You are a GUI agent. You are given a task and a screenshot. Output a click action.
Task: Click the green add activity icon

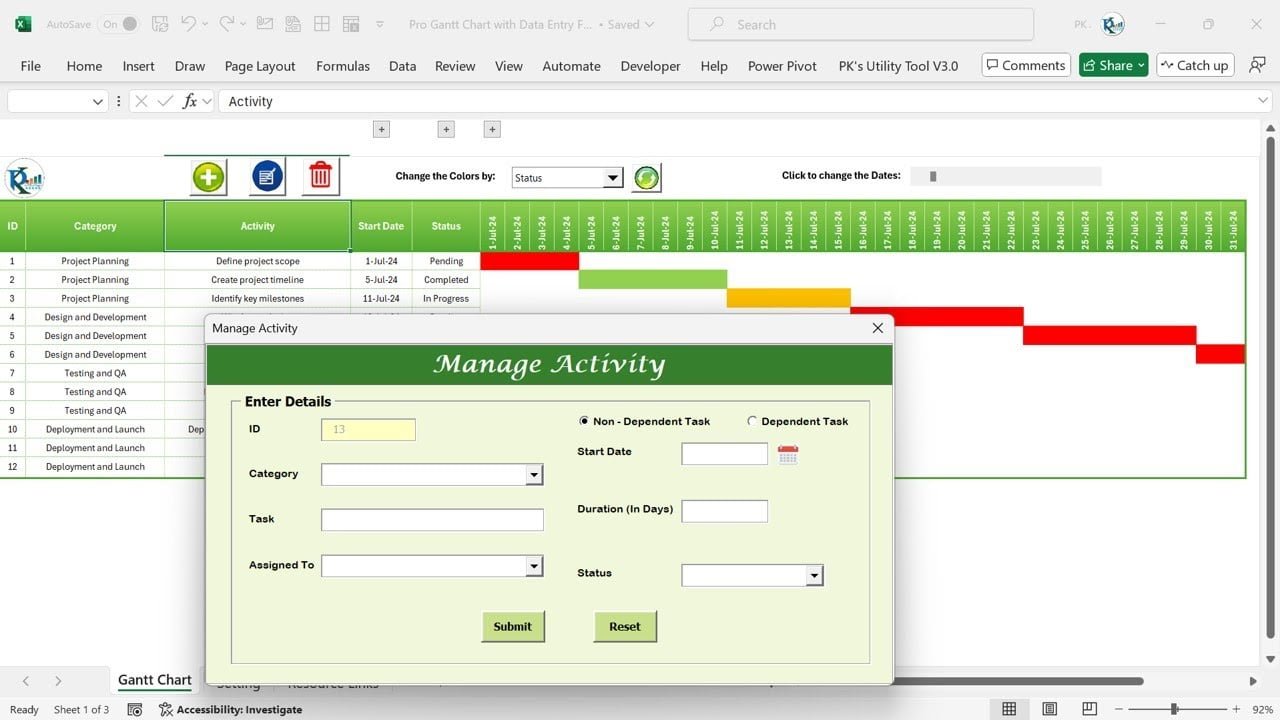tap(208, 177)
